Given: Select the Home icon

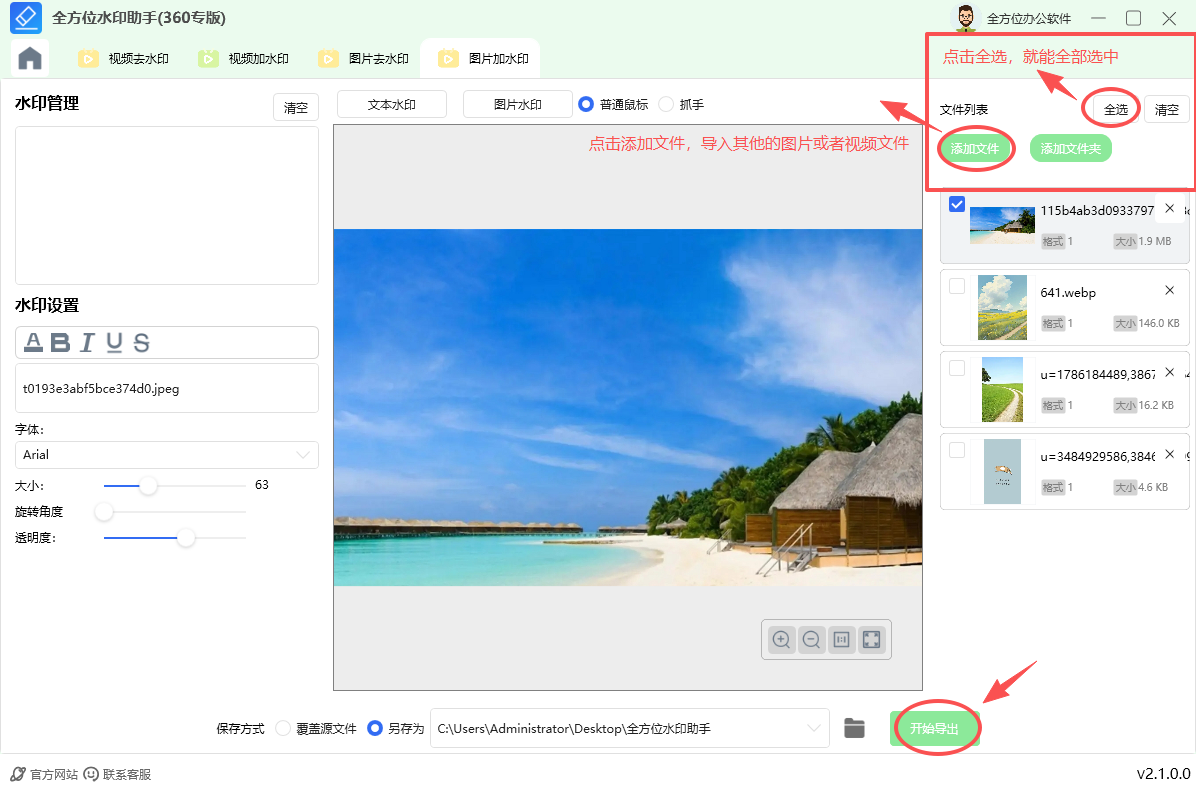Looking at the screenshot, I should click(x=29, y=58).
